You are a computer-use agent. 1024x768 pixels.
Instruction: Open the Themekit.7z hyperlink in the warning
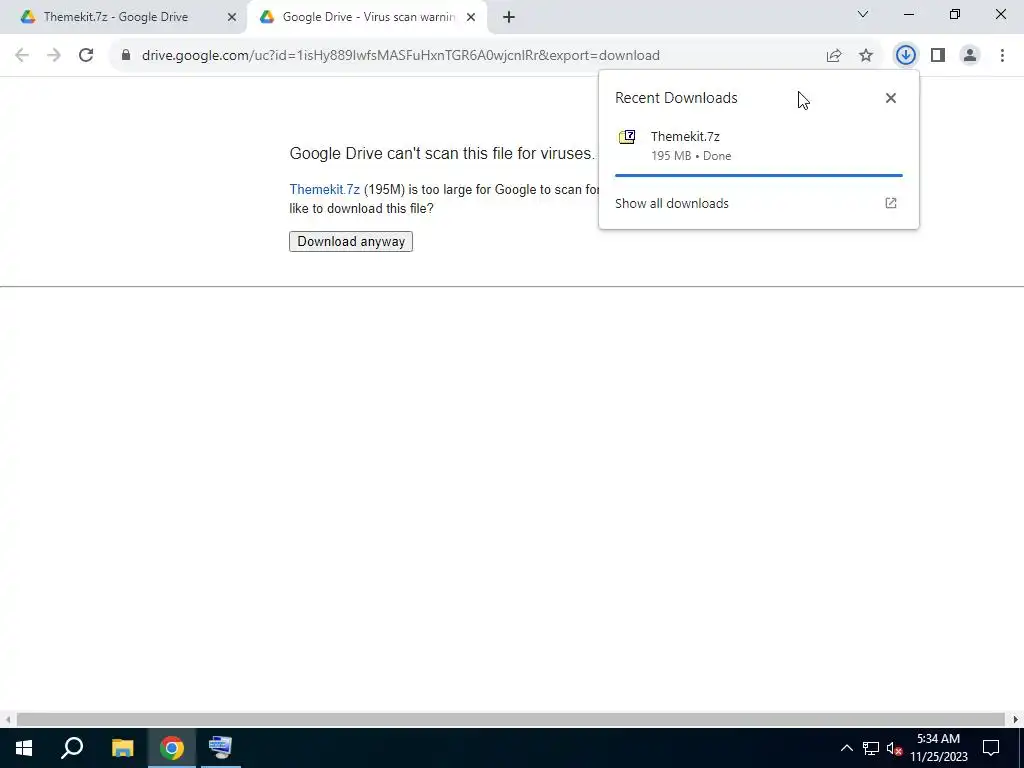325,189
